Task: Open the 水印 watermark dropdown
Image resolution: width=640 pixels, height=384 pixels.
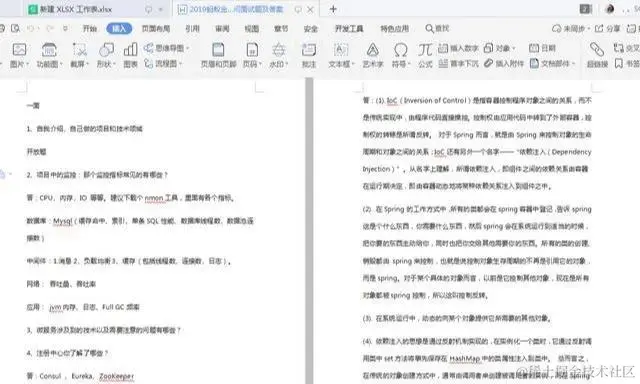Action: point(287,64)
